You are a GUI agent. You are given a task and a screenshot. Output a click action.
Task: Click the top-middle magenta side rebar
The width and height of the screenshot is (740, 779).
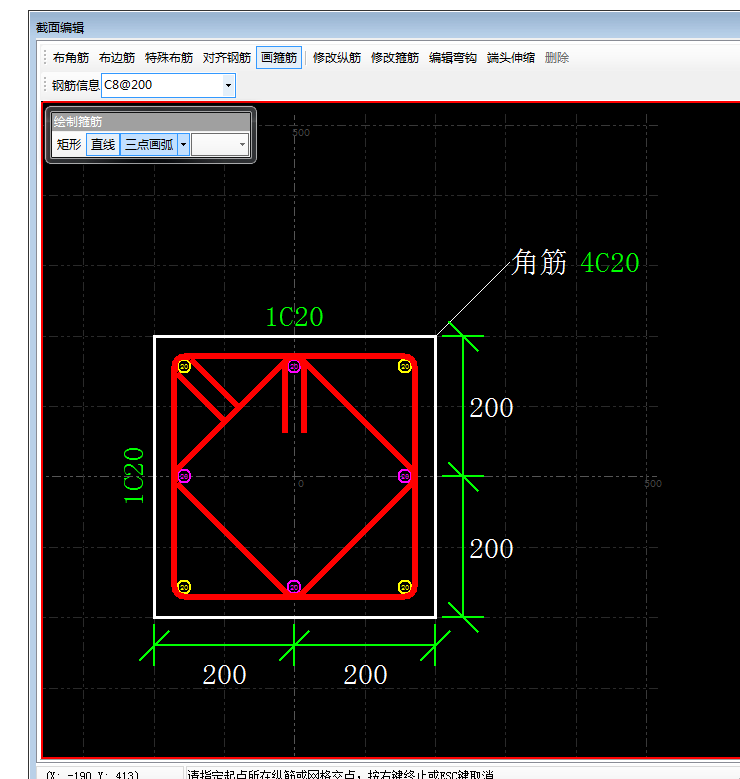[x=294, y=367]
